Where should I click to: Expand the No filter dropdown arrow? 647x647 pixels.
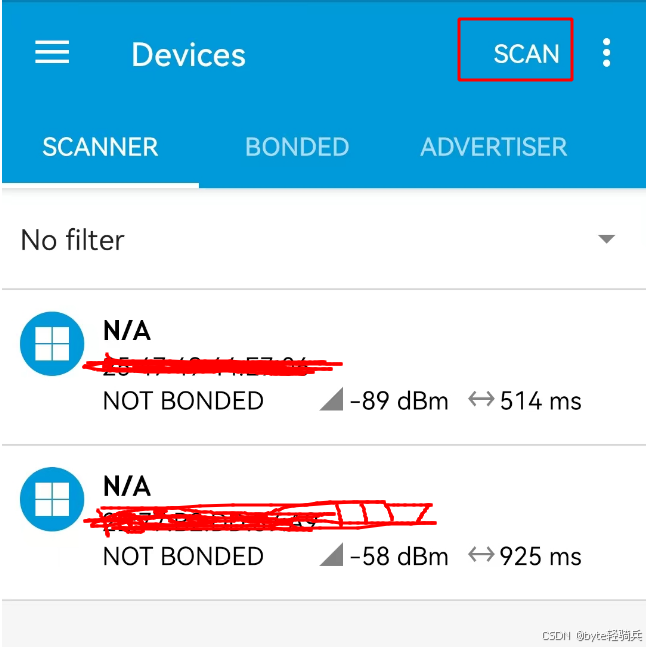click(607, 239)
